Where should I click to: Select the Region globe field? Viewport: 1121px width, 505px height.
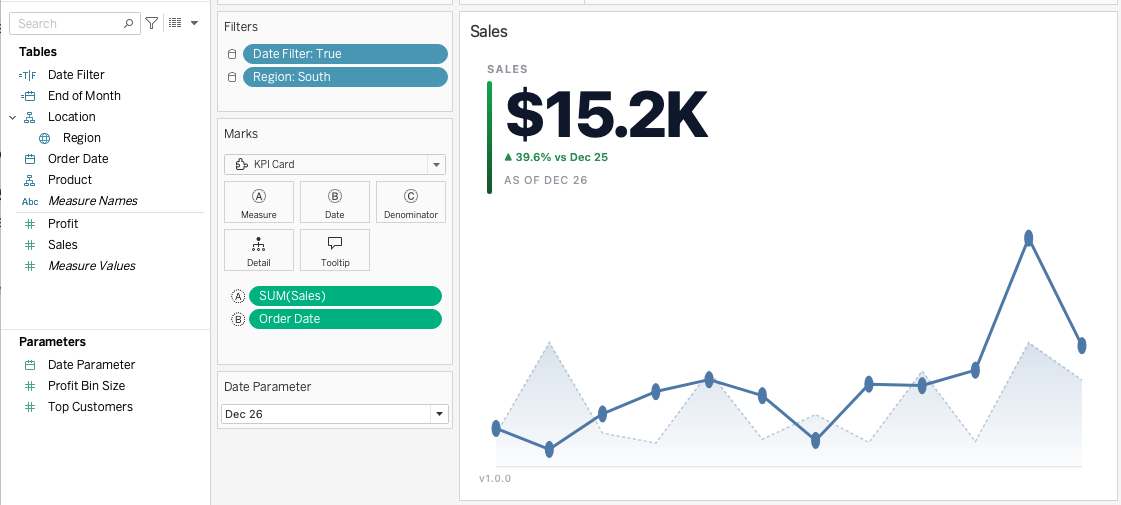pyautogui.click(x=82, y=138)
